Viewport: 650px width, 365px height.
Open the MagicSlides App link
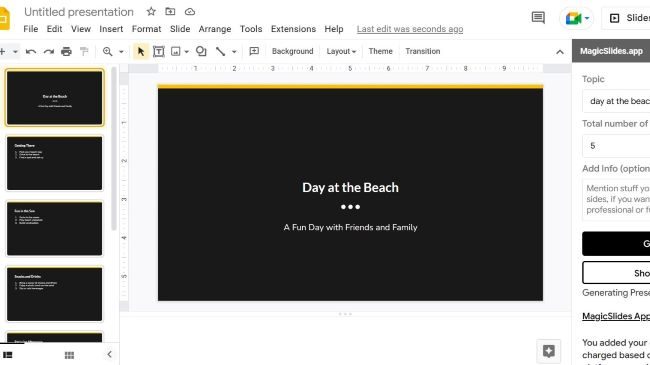(616, 316)
